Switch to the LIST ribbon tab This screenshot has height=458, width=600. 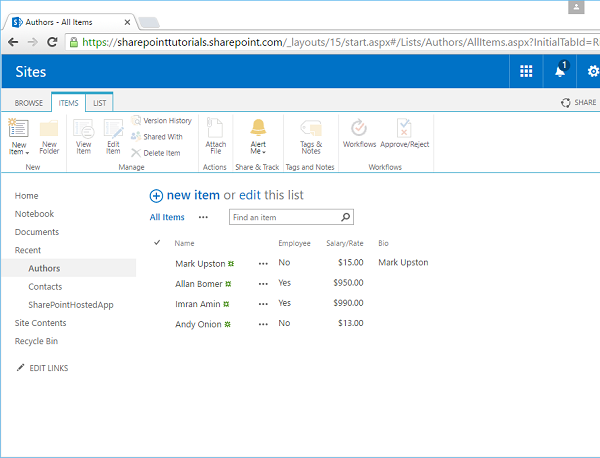99,102
